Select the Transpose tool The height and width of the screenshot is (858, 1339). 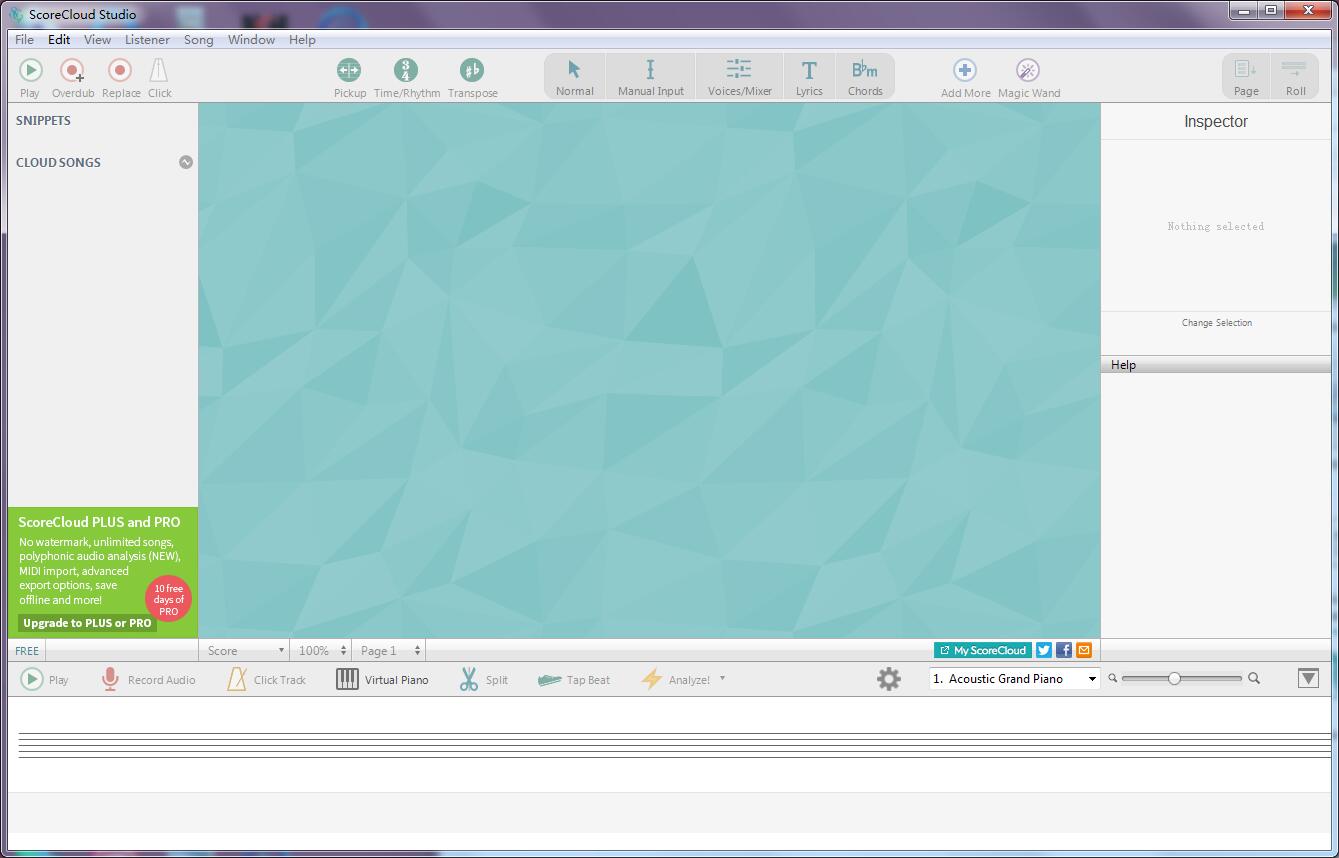click(x=472, y=71)
